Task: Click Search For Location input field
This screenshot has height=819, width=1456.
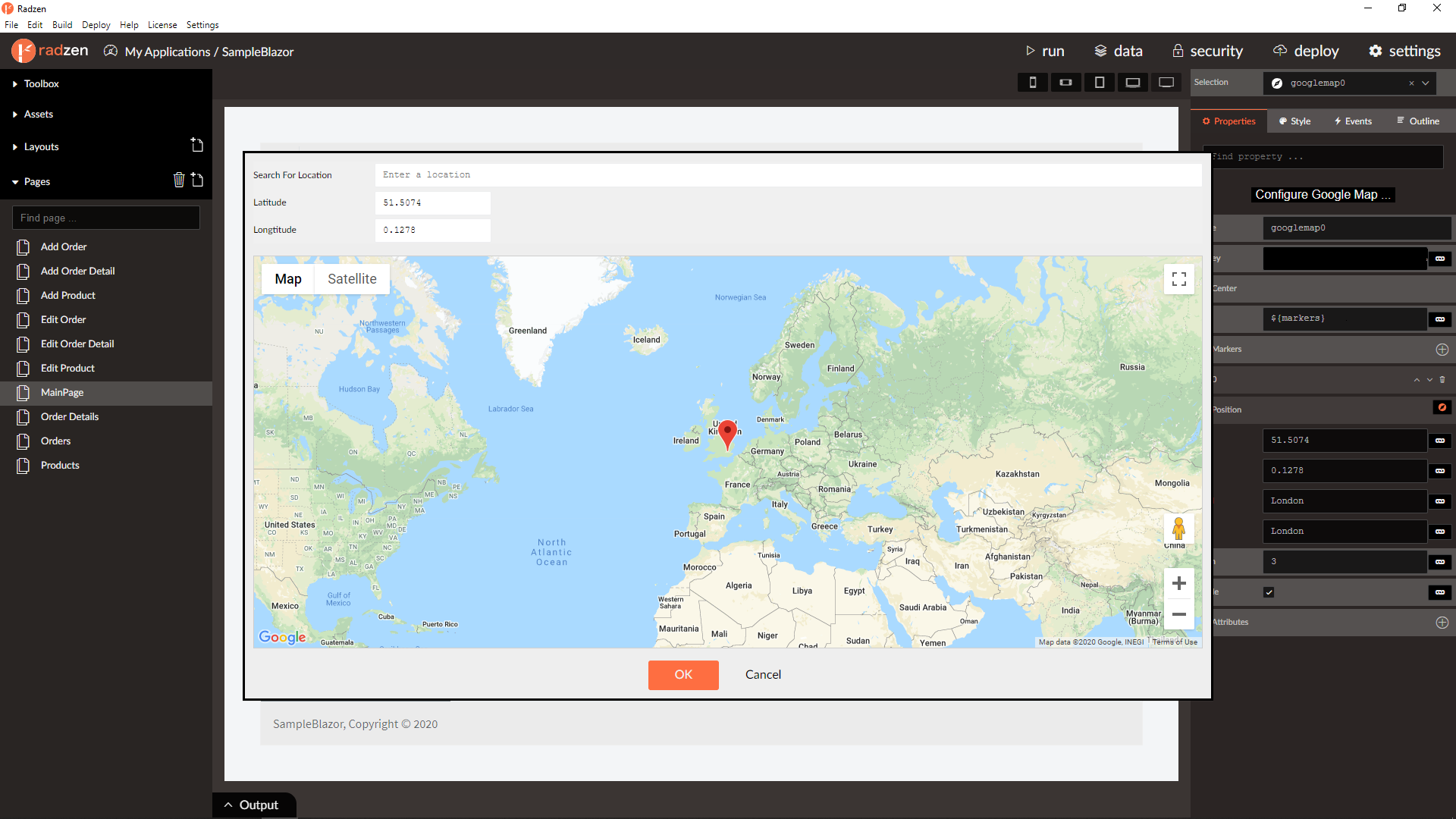Action: tap(788, 175)
